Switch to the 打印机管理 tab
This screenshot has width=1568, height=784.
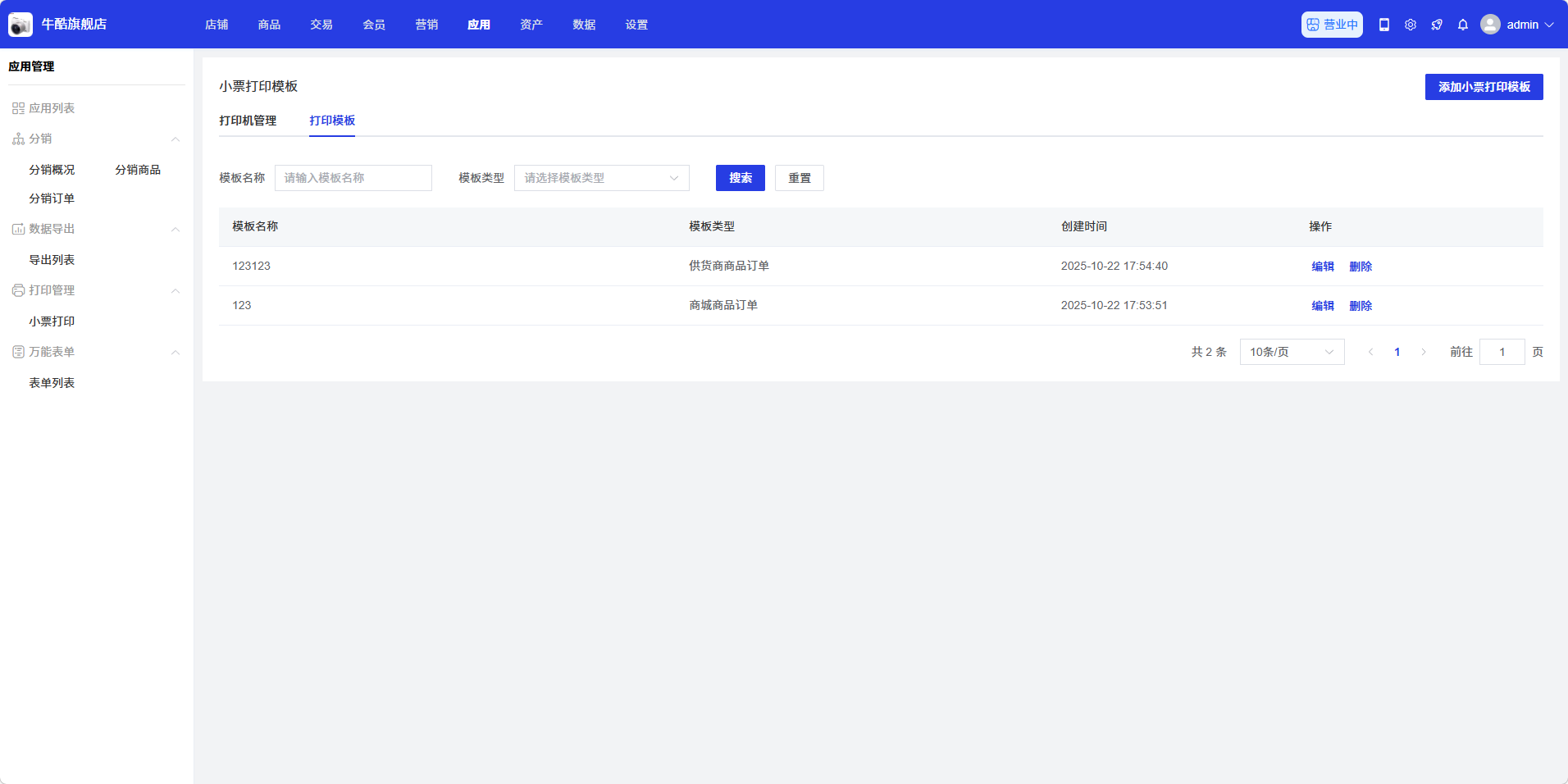coord(248,121)
